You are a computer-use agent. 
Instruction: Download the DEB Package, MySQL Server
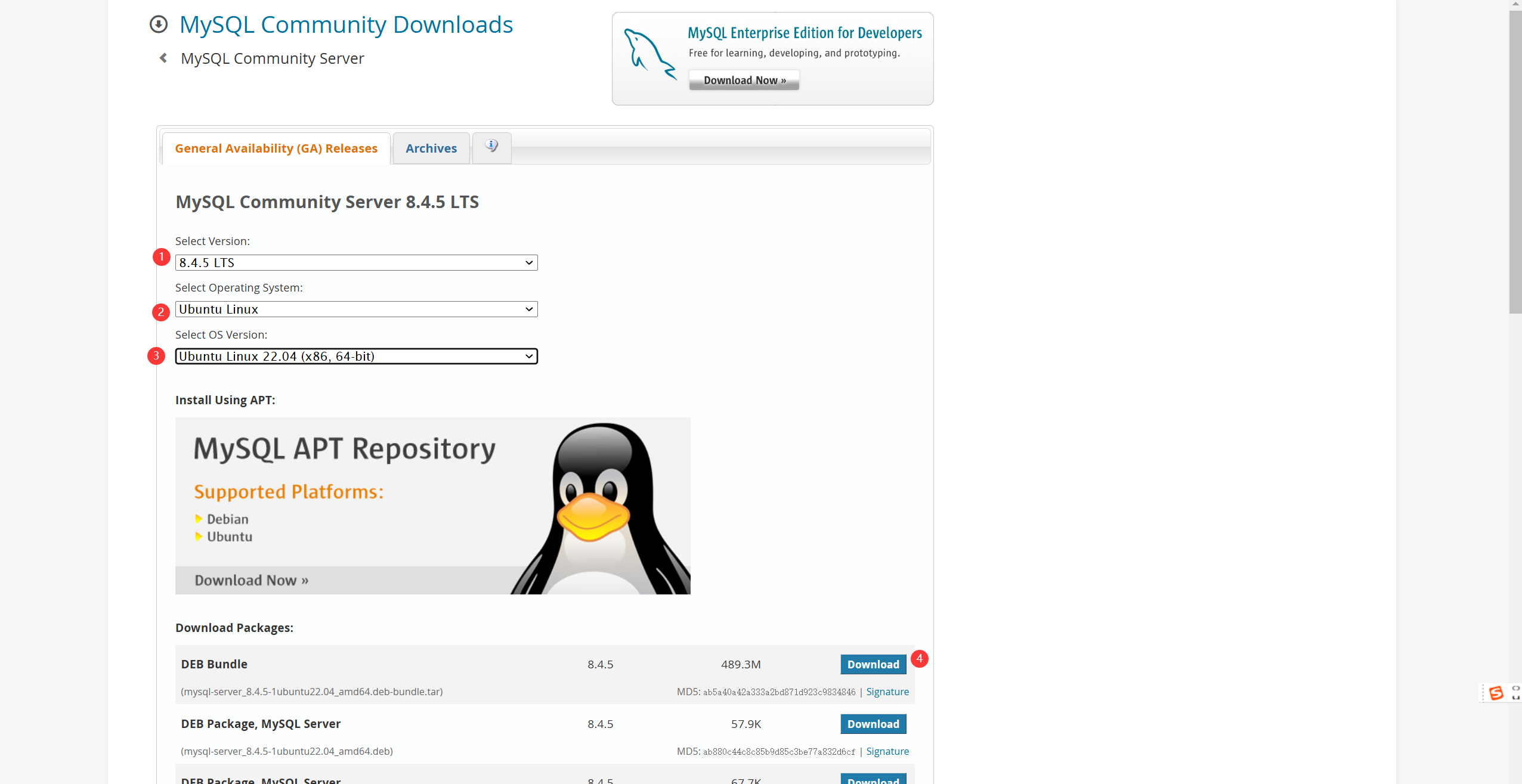tap(873, 724)
